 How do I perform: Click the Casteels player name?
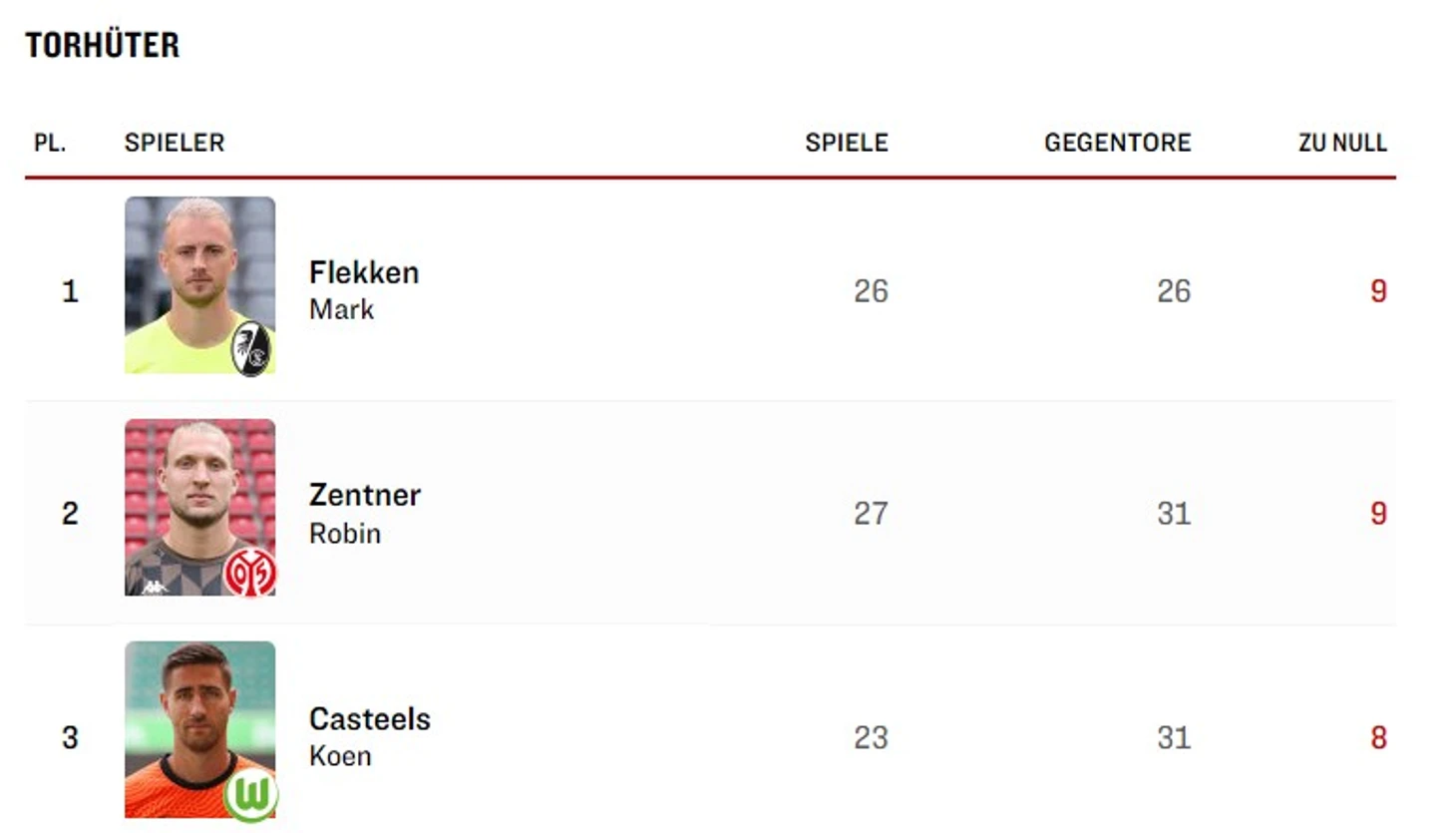point(370,718)
